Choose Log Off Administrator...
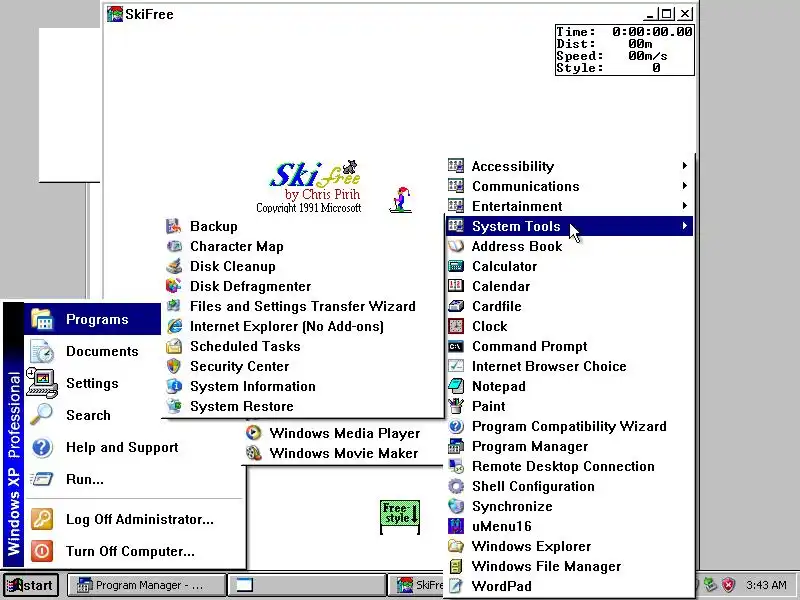The image size is (800, 600). coord(135,519)
